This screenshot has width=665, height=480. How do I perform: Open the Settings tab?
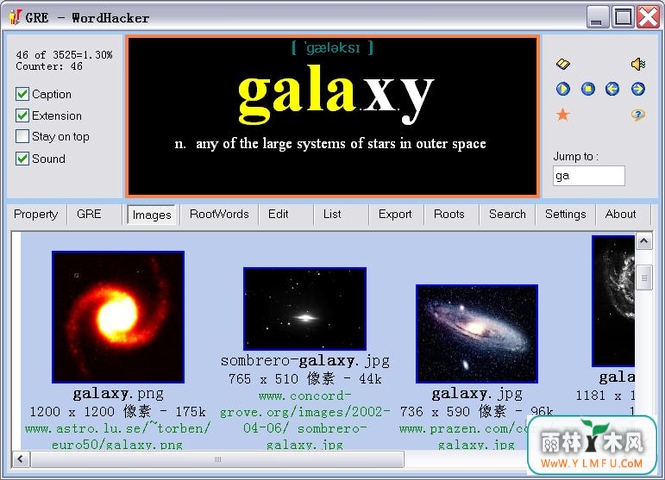tap(565, 214)
